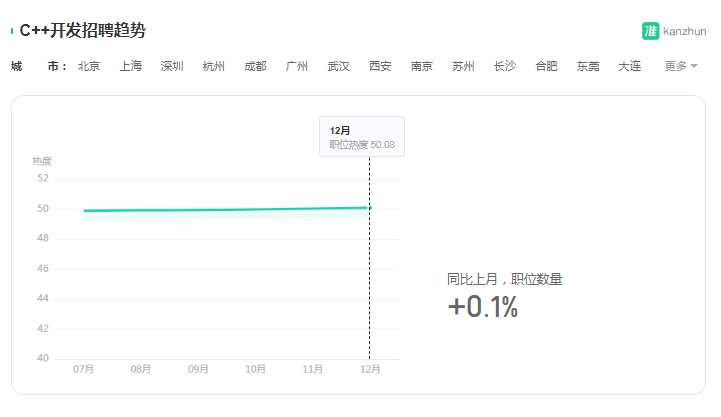721x417 pixels.
Task: Select 苏州 city option
Action: pos(463,66)
